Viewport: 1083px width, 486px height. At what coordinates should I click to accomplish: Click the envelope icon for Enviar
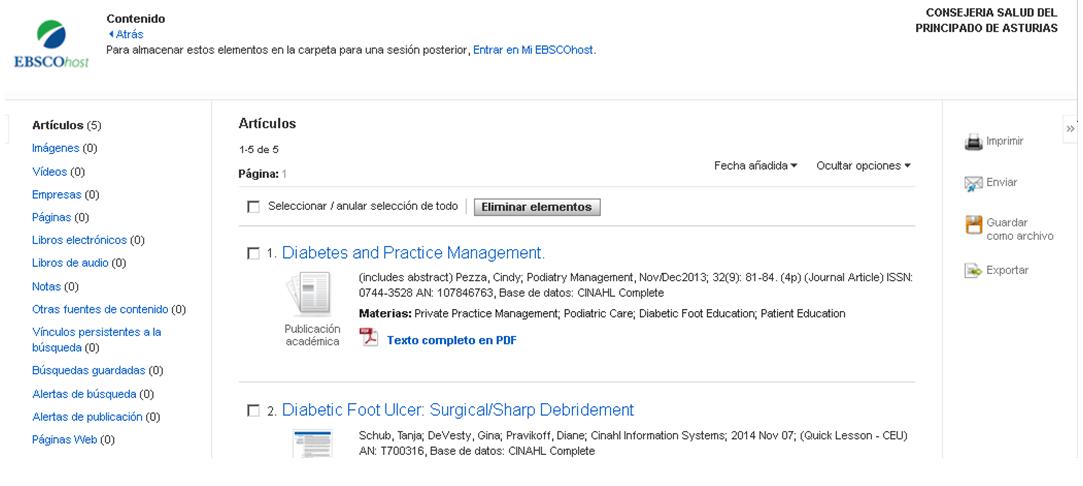pyautogui.click(x=973, y=182)
